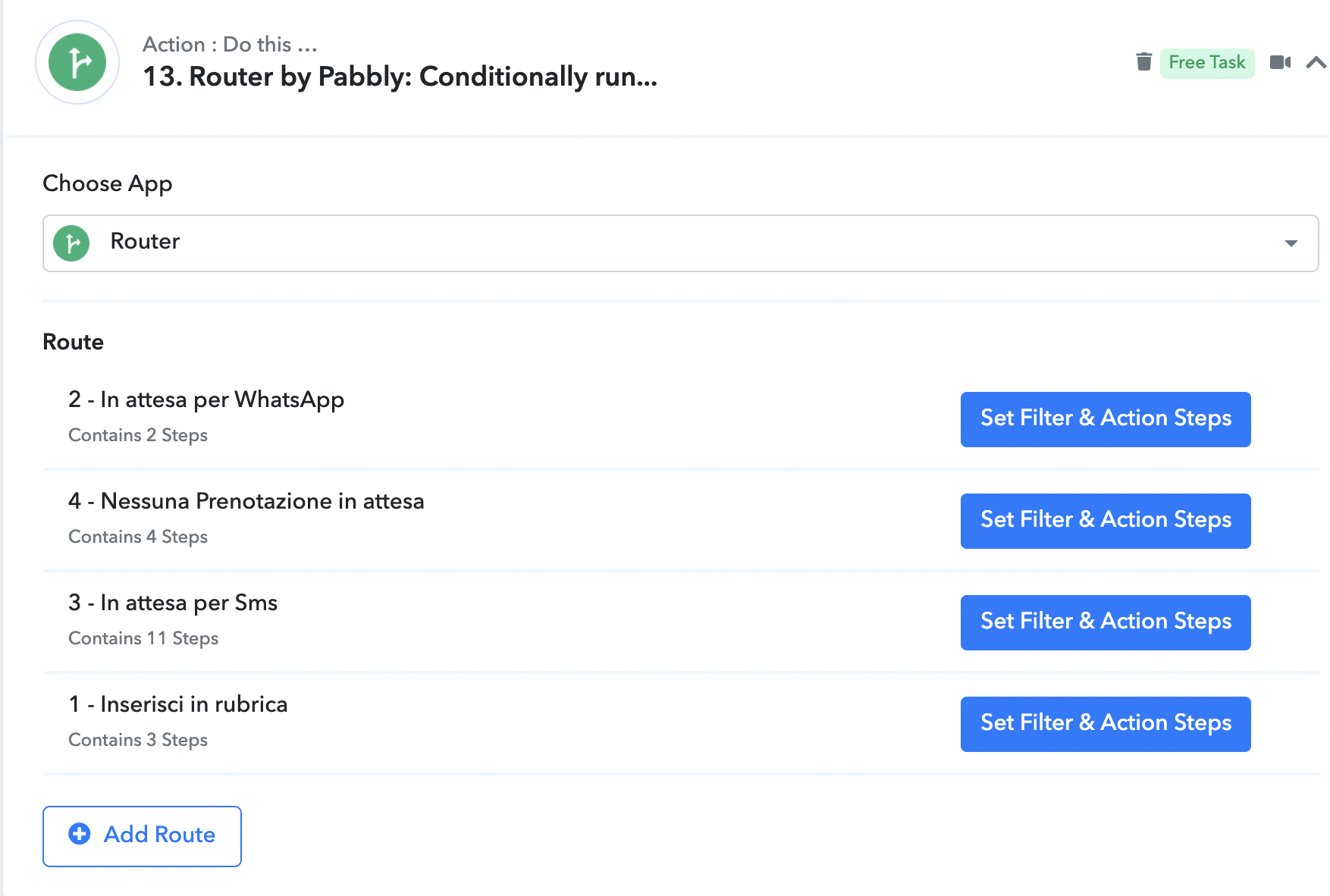
Task: Select route 3 - In attesa per Sms
Action: 173,603
